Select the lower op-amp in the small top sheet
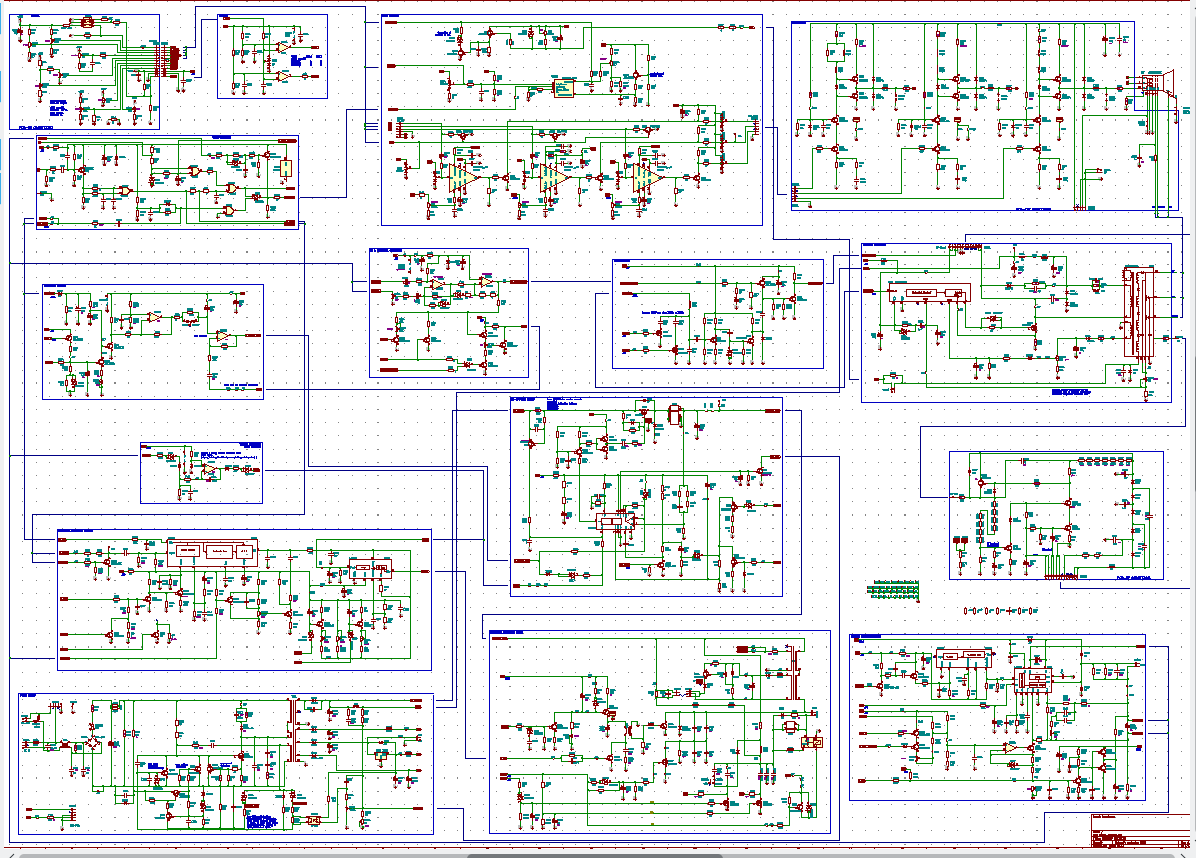The image size is (1196, 858). point(282,77)
